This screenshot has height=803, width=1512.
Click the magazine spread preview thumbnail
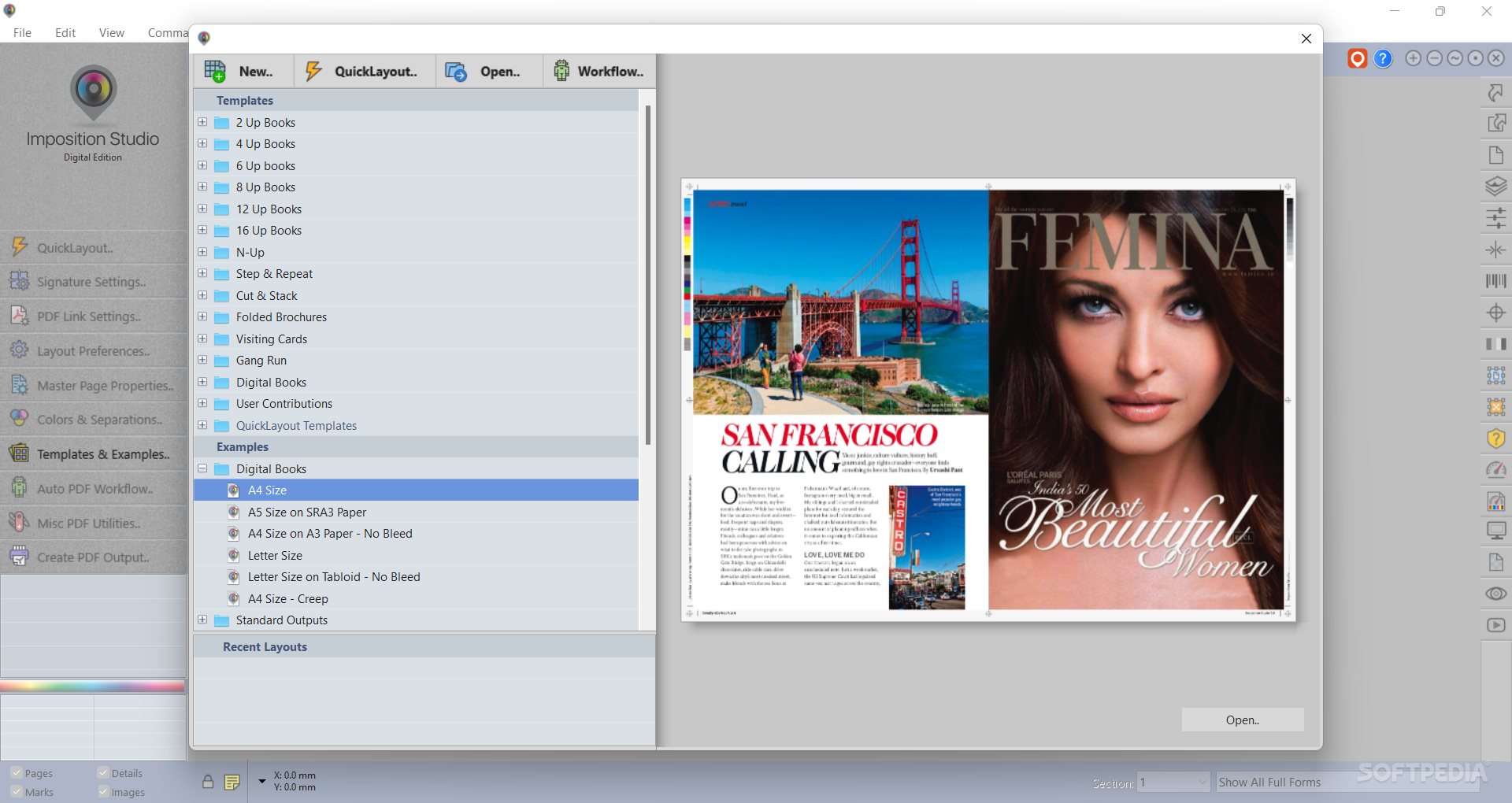988,400
